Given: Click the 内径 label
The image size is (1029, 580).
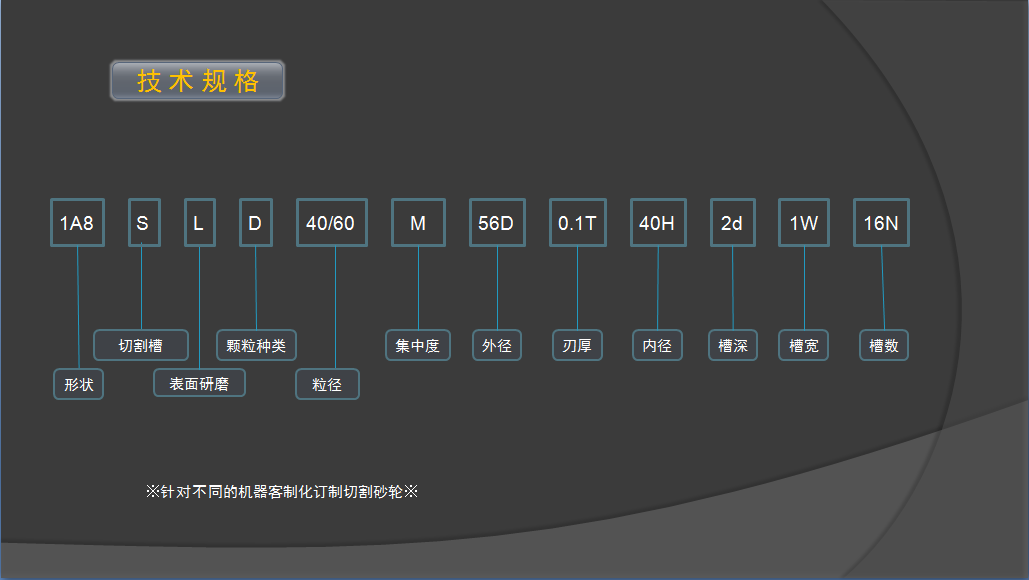Looking at the screenshot, I should pyautogui.click(x=657, y=346).
